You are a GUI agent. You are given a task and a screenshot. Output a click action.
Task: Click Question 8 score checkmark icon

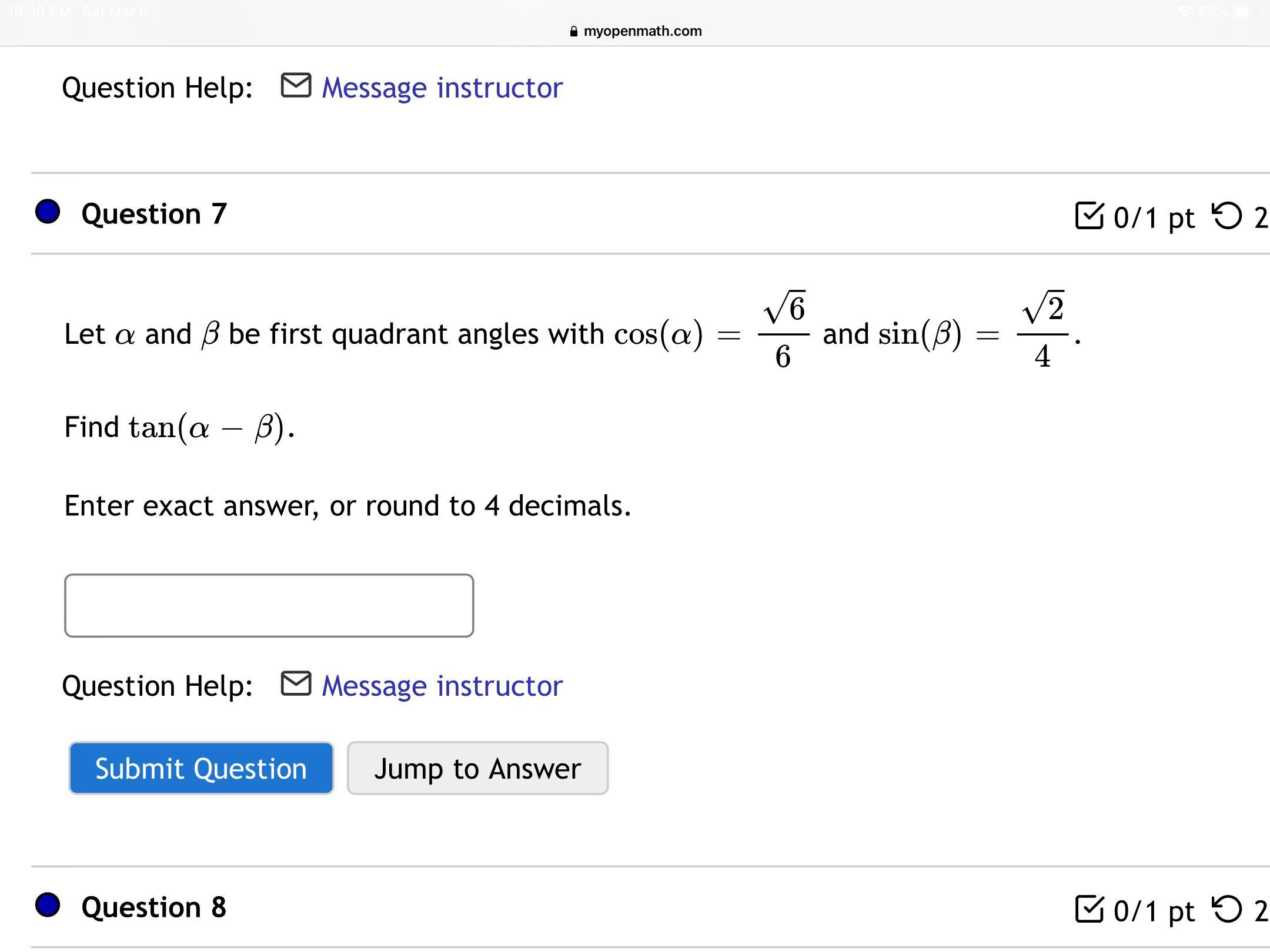pos(1089,909)
